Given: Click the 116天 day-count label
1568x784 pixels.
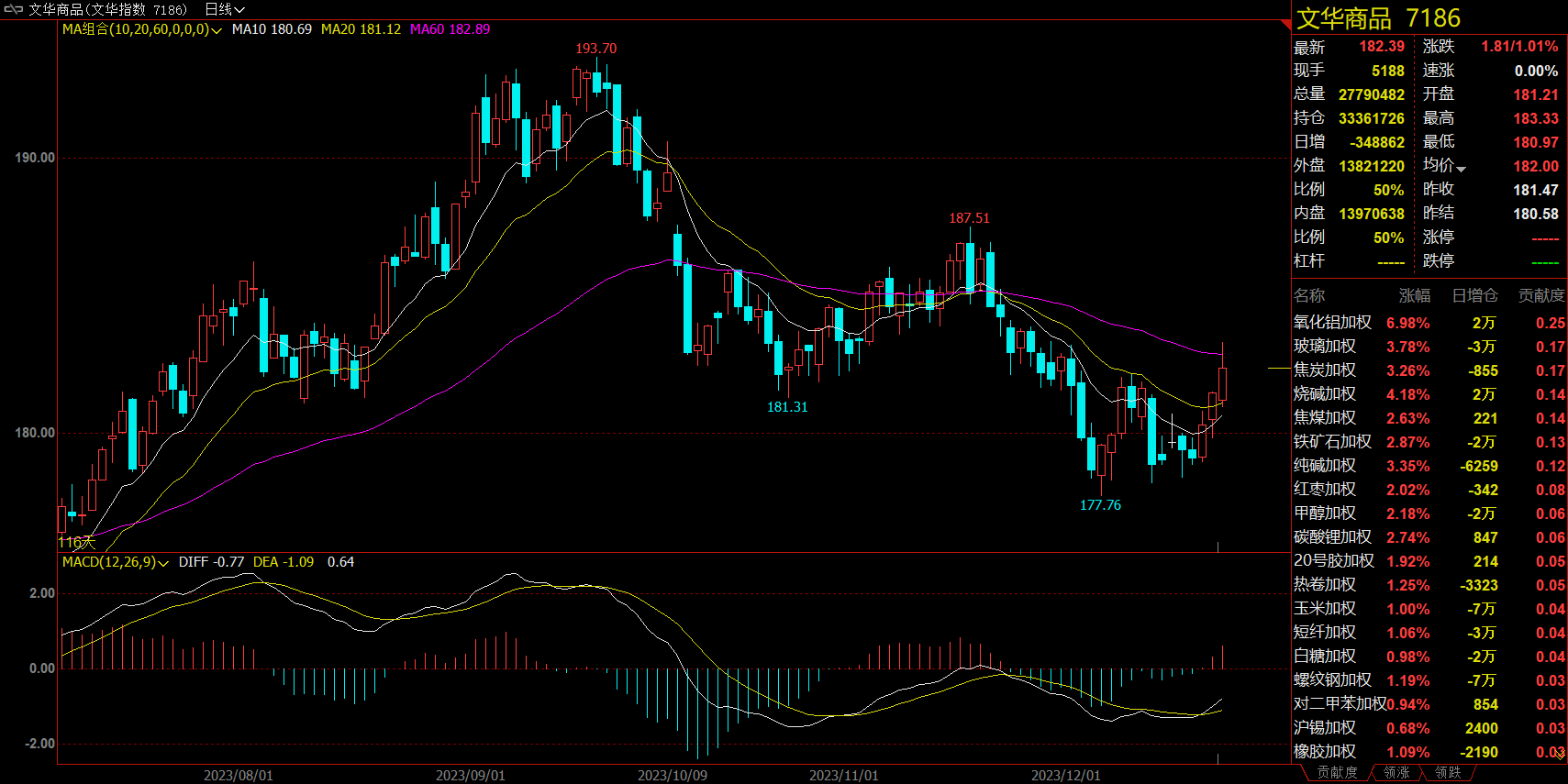Looking at the screenshot, I should click(77, 542).
